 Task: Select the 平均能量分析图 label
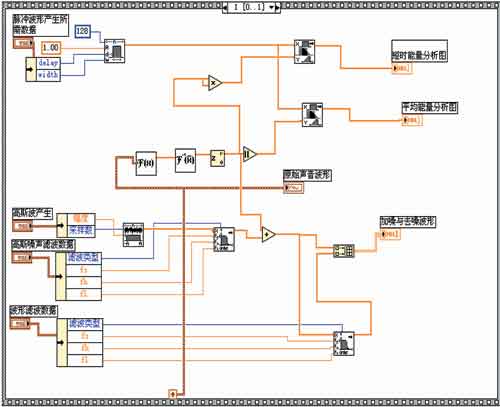click(x=430, y=108)
